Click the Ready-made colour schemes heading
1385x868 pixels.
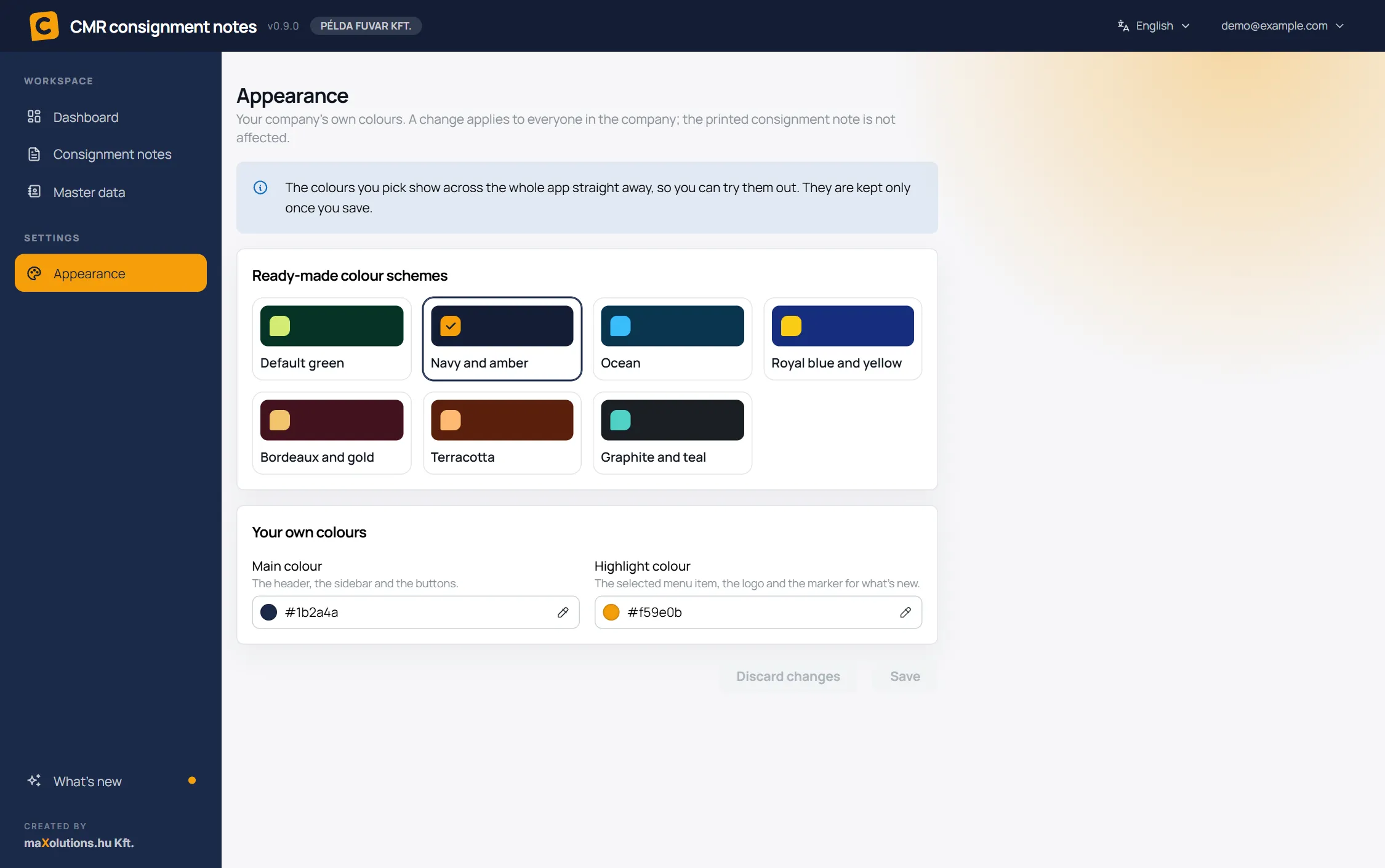coord(350,276)
